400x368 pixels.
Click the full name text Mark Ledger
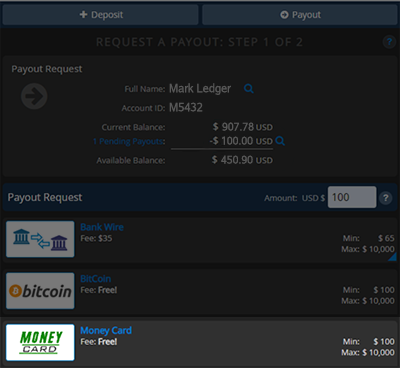[200, 88]
